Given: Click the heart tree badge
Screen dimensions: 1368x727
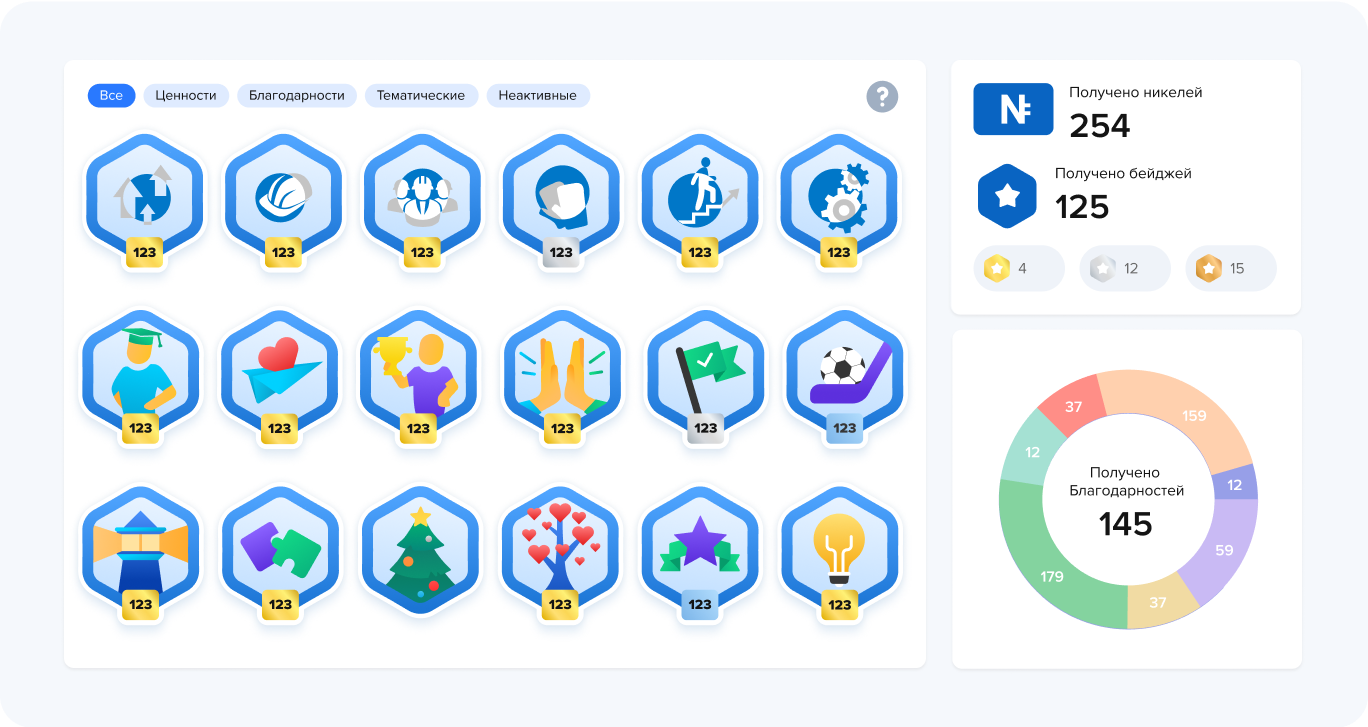Looking at the screenshot, I should (x=561, y=548).
